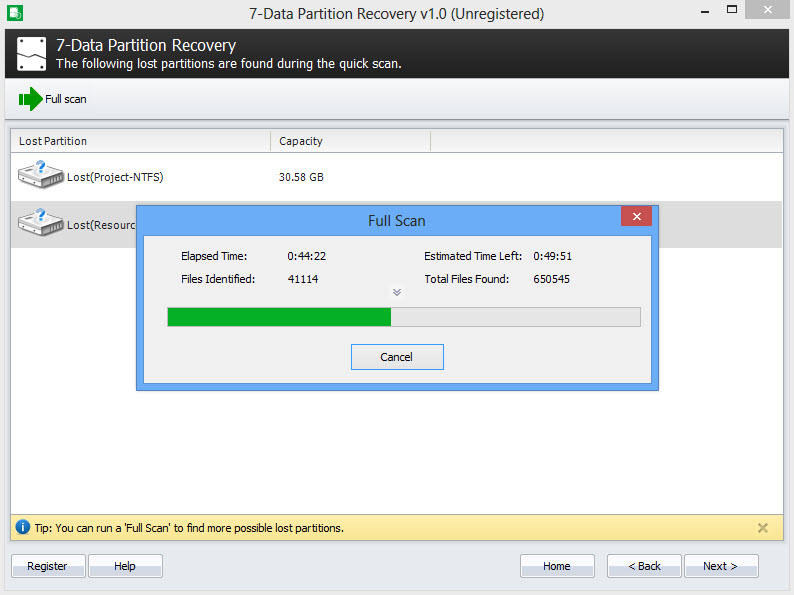This screenshot has height=595, width=794.
Task: Select the Lost(Resource) partition drive icon
Action: coord(41,223)
